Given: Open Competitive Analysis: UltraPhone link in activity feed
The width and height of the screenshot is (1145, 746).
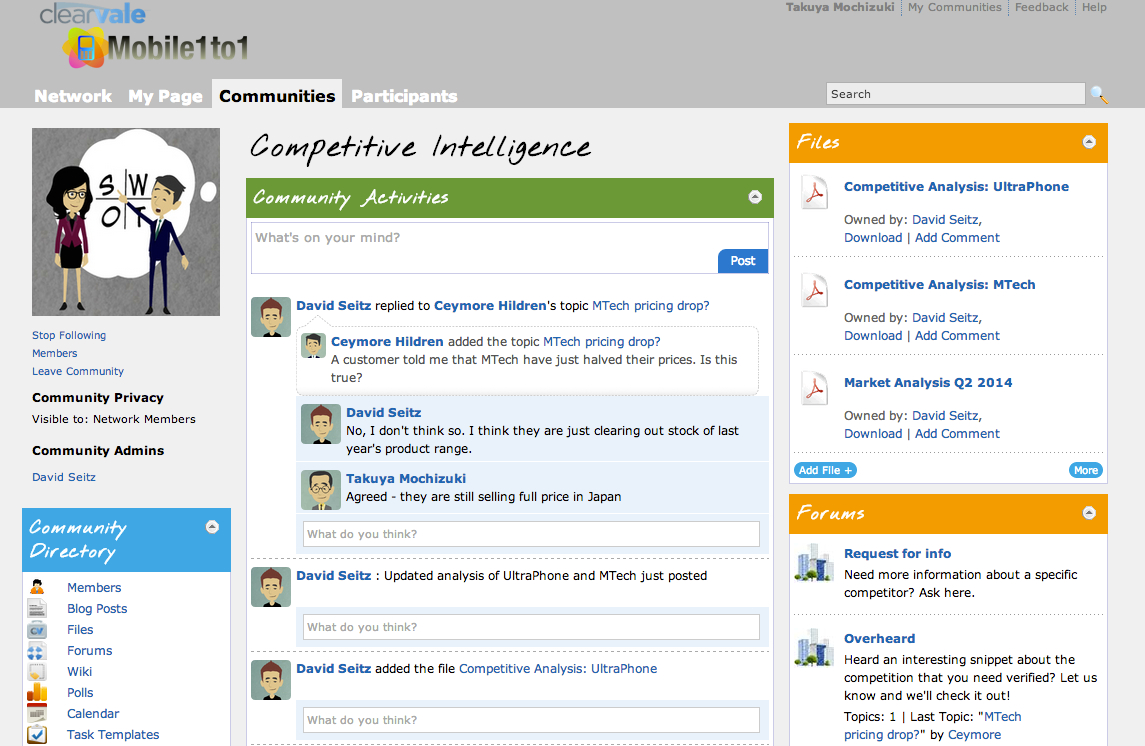Looking at the screenshot, I should [558, 669].
